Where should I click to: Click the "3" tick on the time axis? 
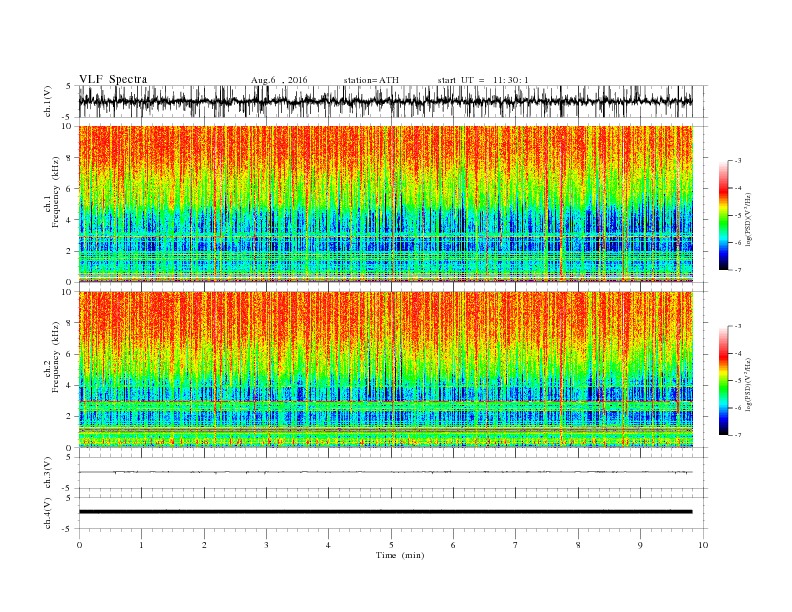pyautogui.click(x=266, y=545)
